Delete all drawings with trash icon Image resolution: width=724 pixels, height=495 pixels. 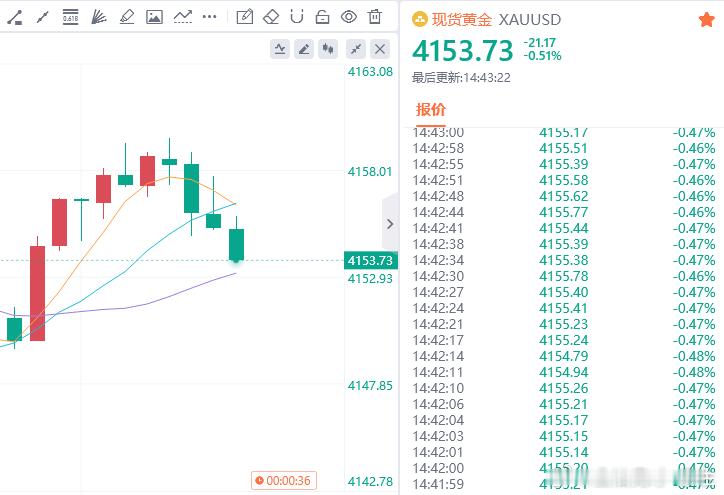[375, 17]
